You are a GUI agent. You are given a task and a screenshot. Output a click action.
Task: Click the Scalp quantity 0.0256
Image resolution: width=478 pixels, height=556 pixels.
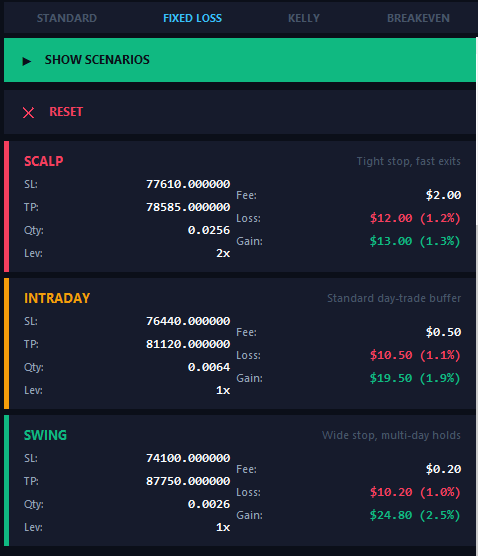point(209,230)
